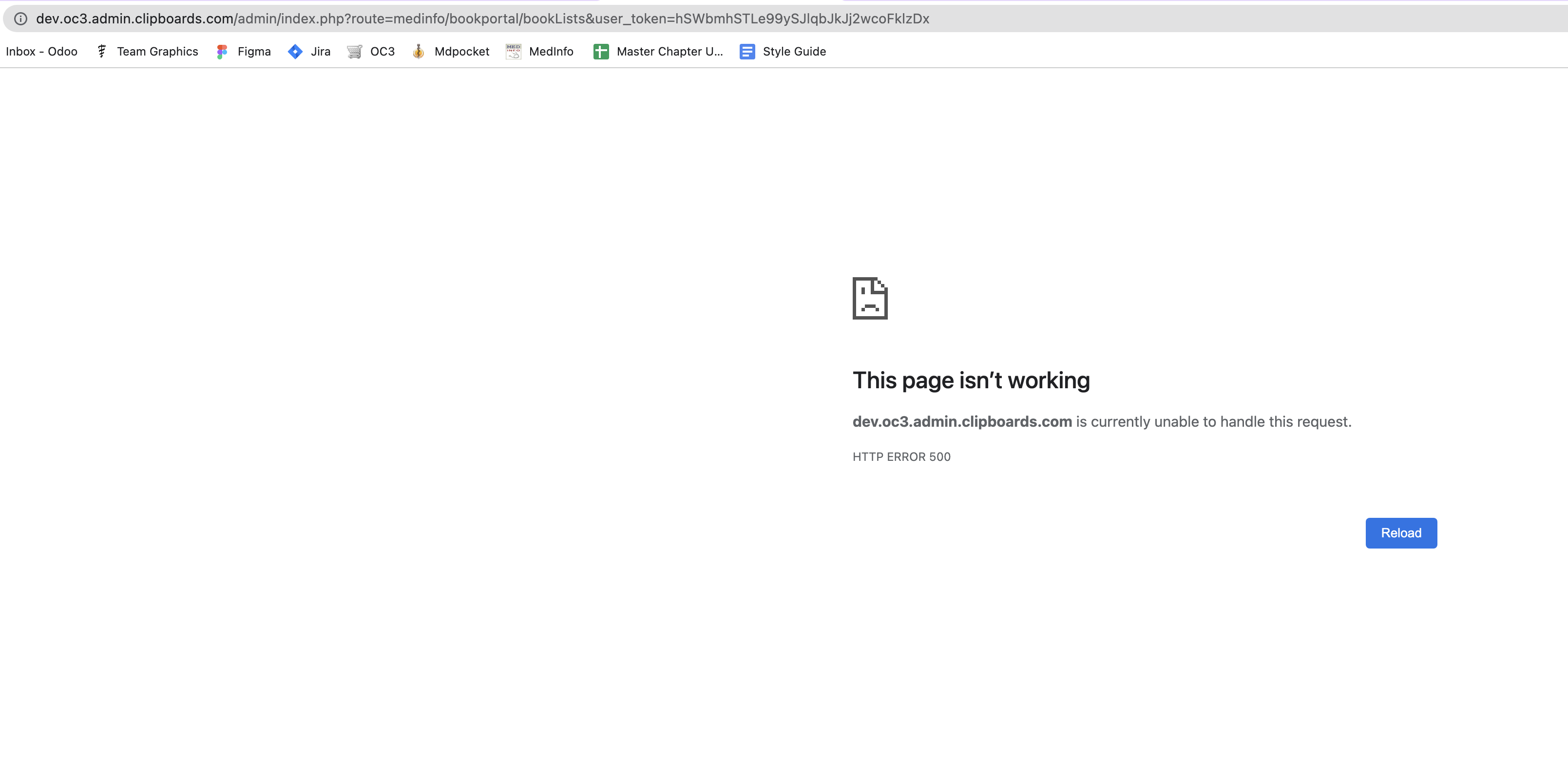Open the Figma bookmark label
Screen dimensions: 1568x758
(254, 52)
